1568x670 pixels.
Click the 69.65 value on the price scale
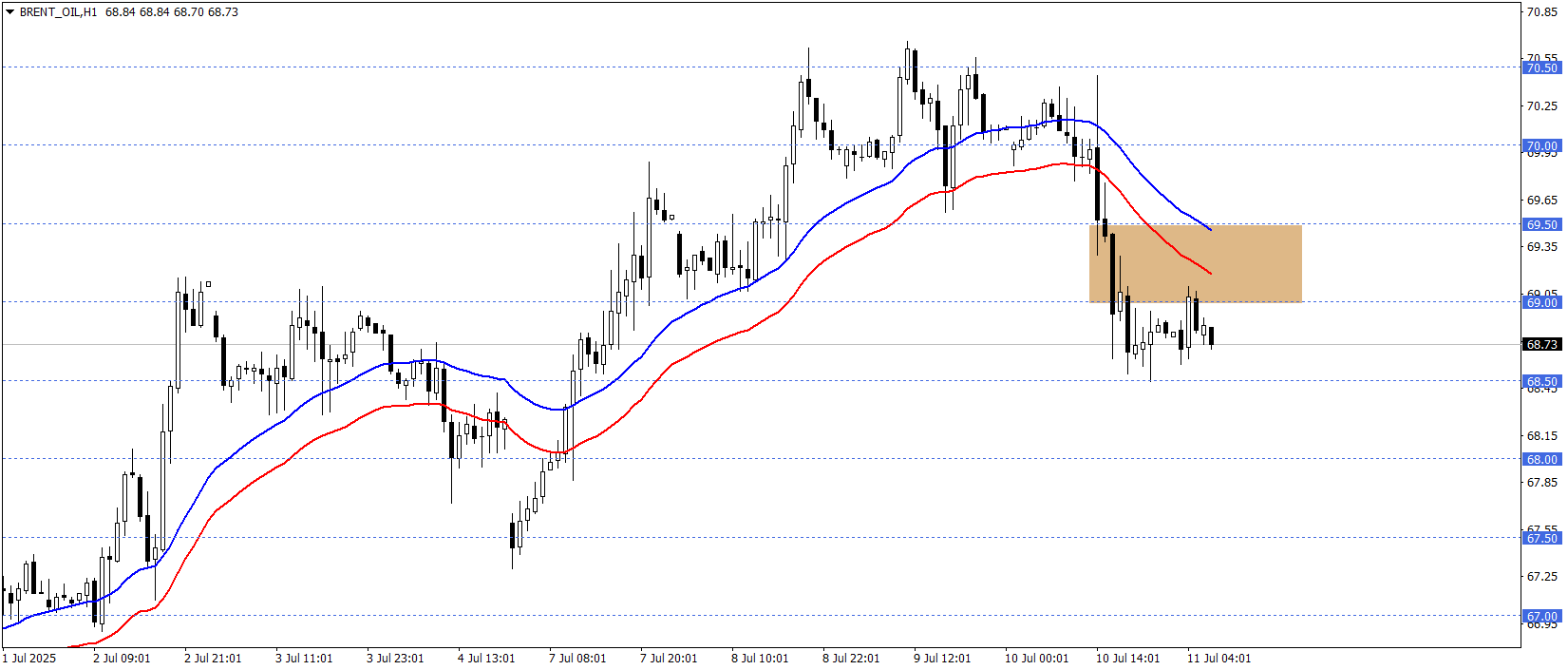pyautogui.click(x=1542, y=200)
